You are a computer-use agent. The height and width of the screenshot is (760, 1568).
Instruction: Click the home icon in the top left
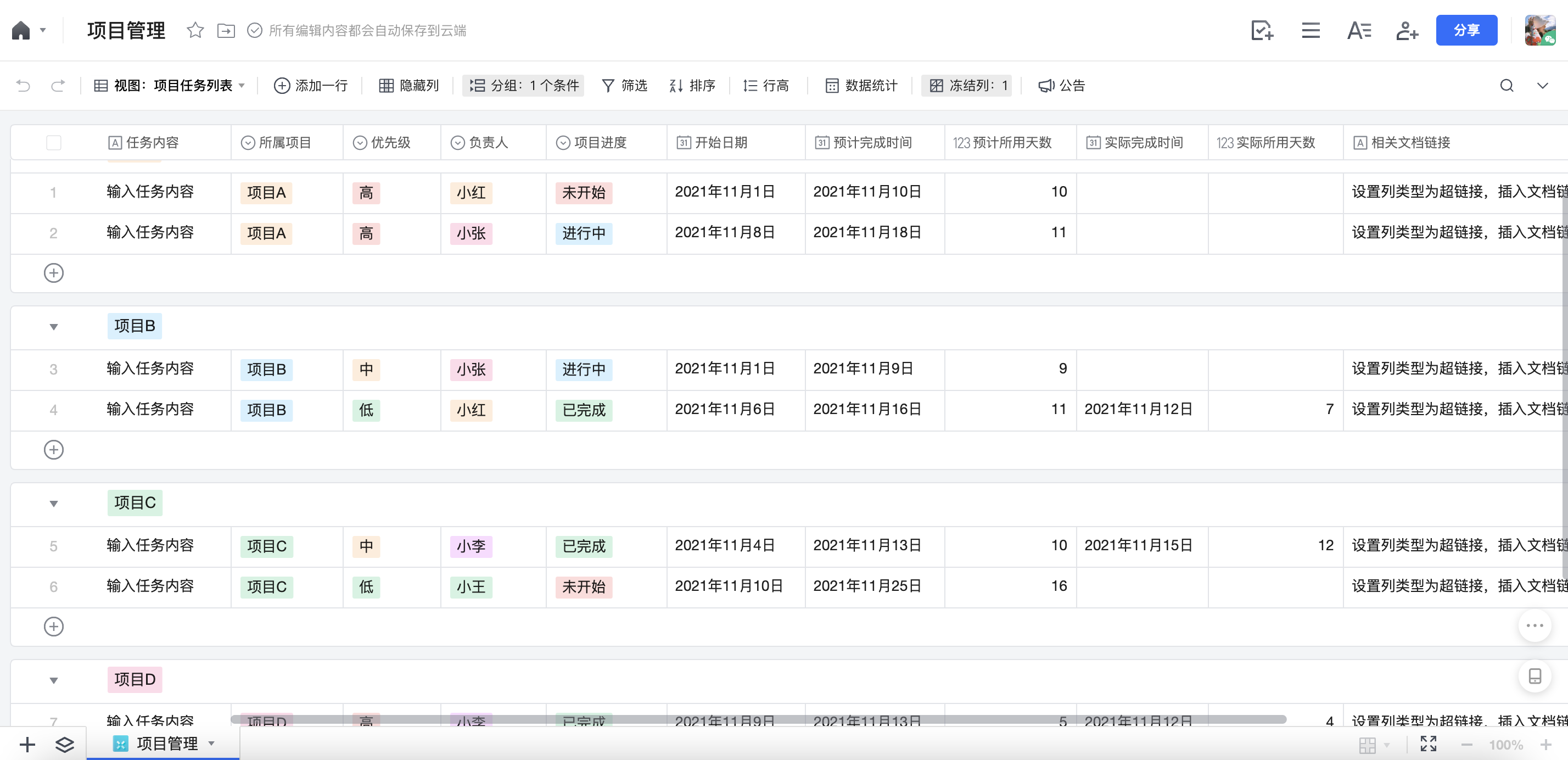click(x=22, y=30)
